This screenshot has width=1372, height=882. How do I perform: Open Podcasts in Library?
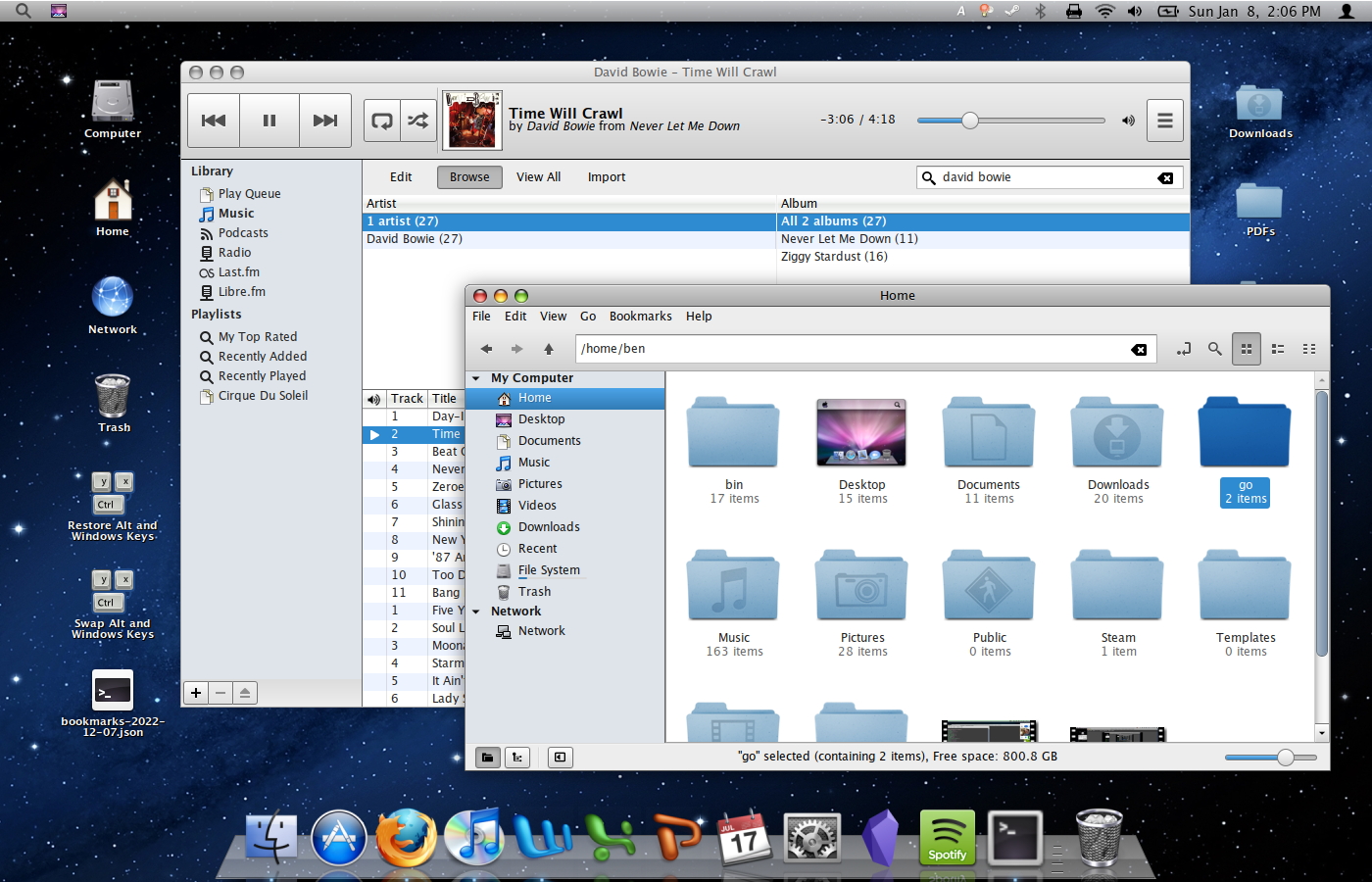click(x=243, y=233)
